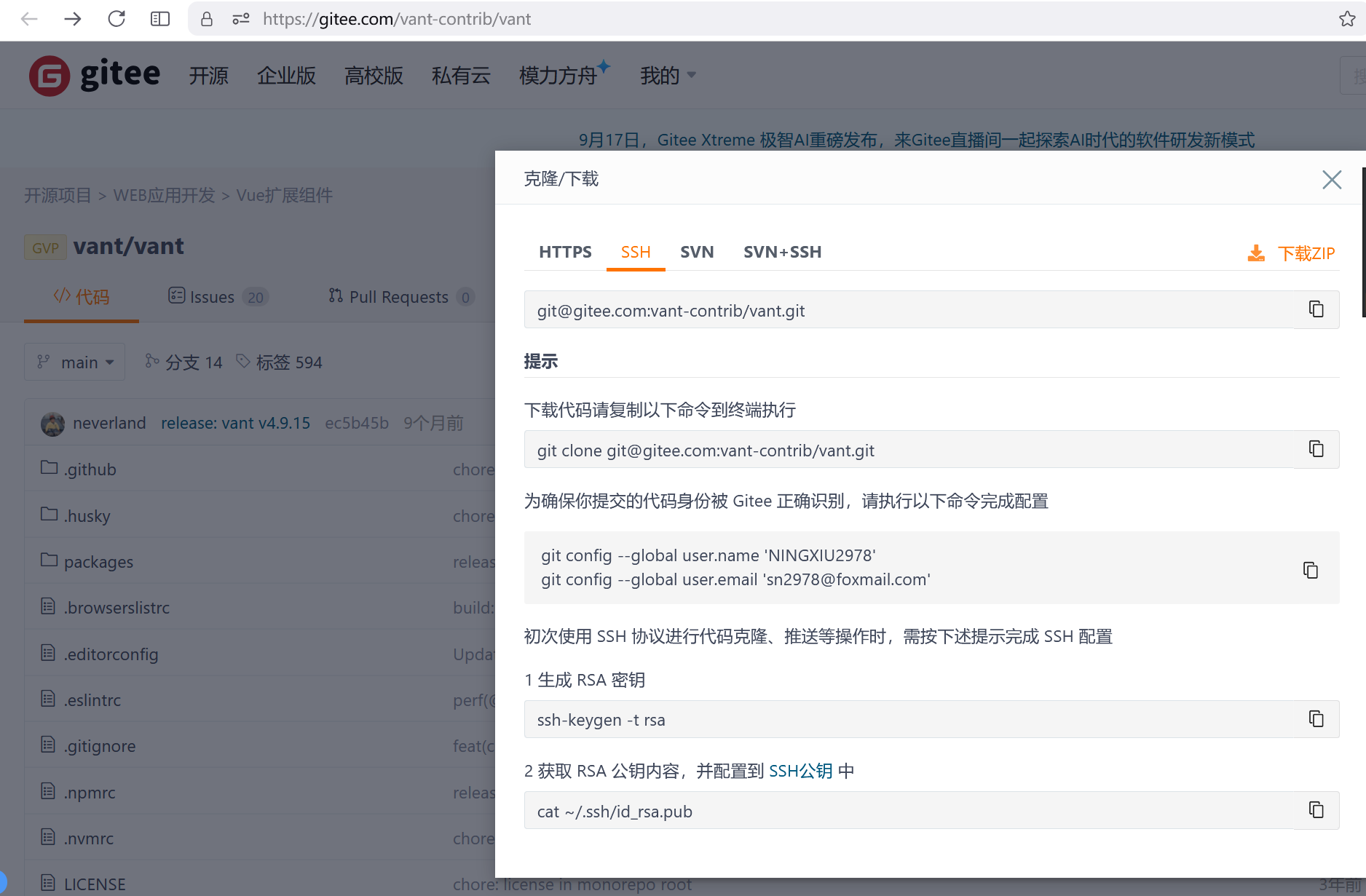Open the 9月17日 Gitee Xtreme announcement link
The image size is (1366, 896).
tap(916, 140)
